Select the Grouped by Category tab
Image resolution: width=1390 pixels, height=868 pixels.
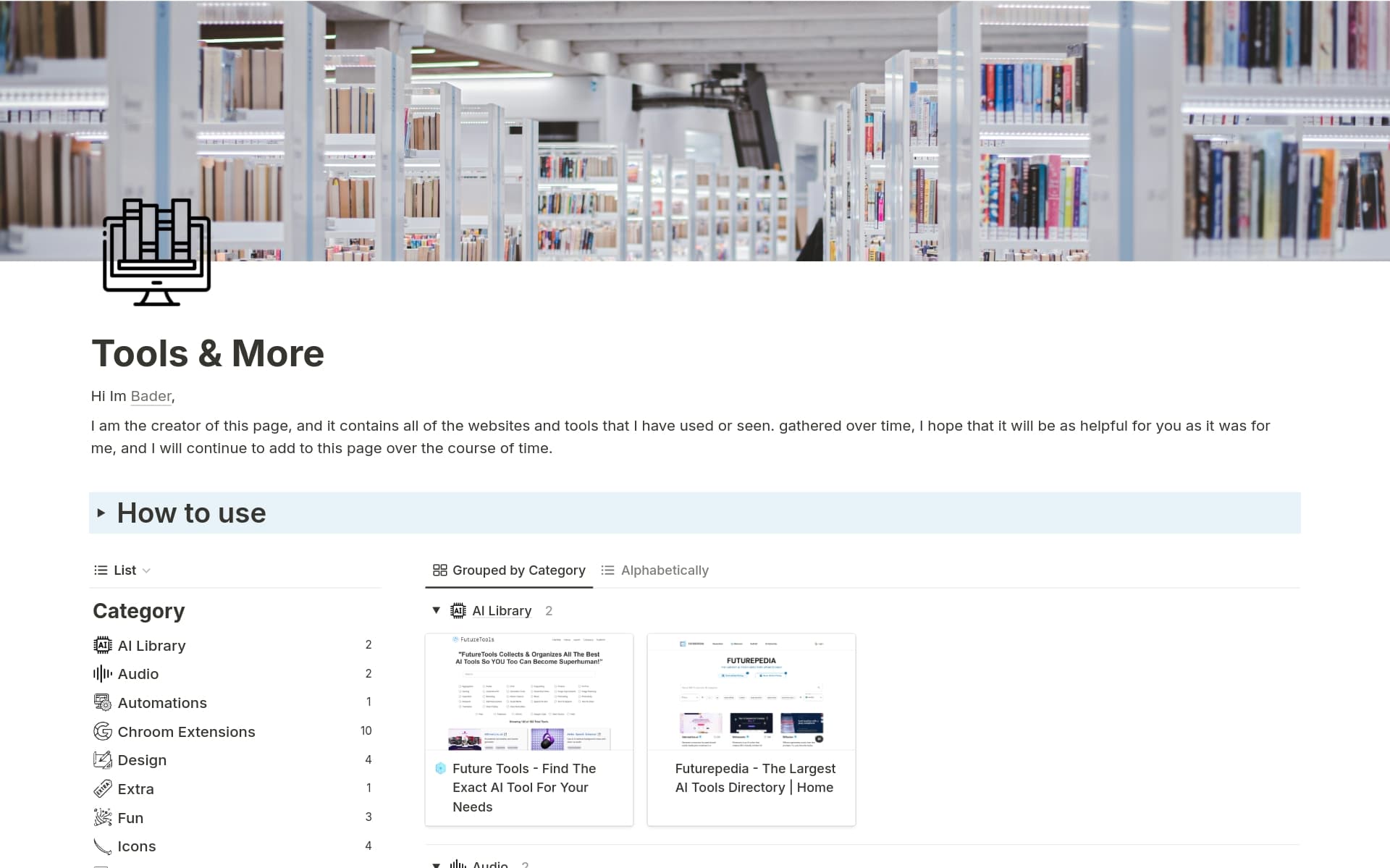509,570
